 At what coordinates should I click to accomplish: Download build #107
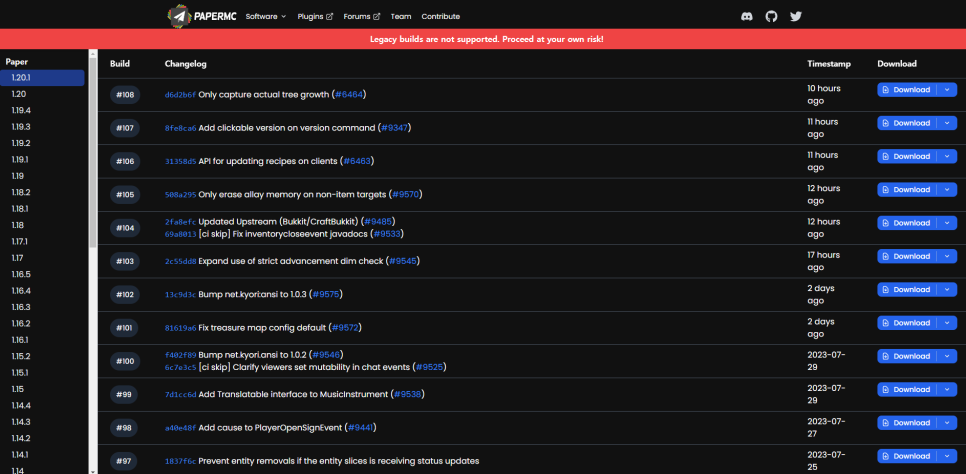[907, 123]
